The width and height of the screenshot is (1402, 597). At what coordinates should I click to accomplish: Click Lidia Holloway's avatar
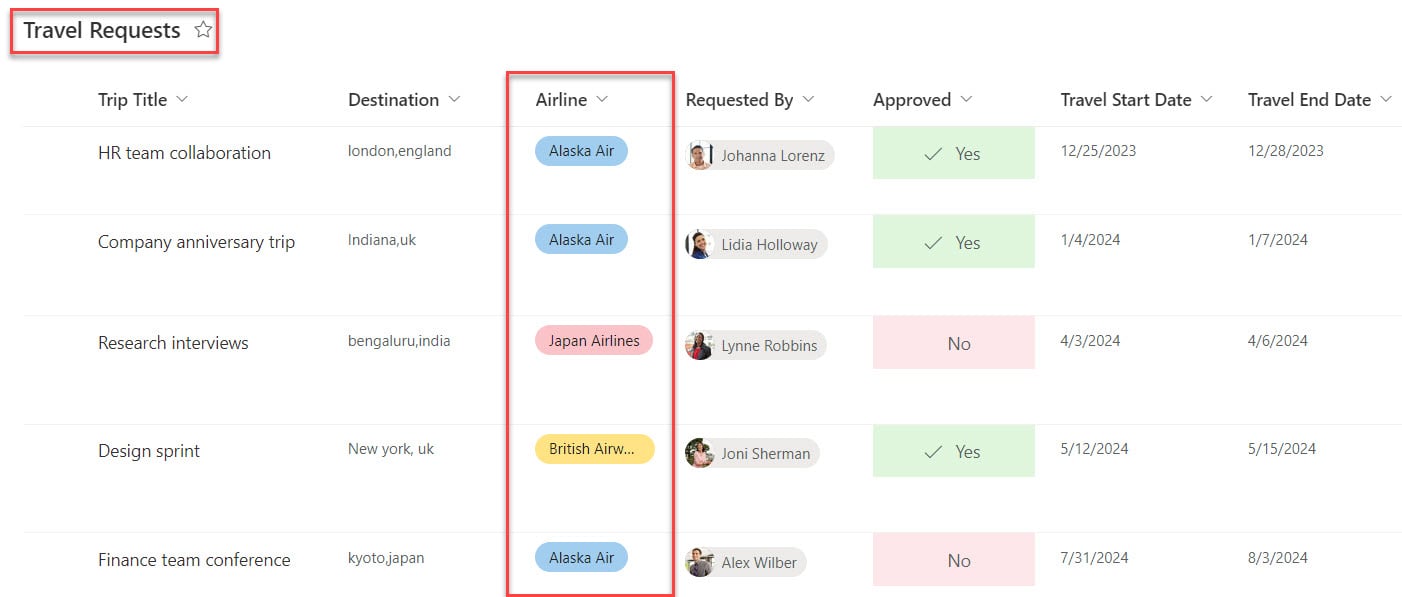[x=699, y=244]
